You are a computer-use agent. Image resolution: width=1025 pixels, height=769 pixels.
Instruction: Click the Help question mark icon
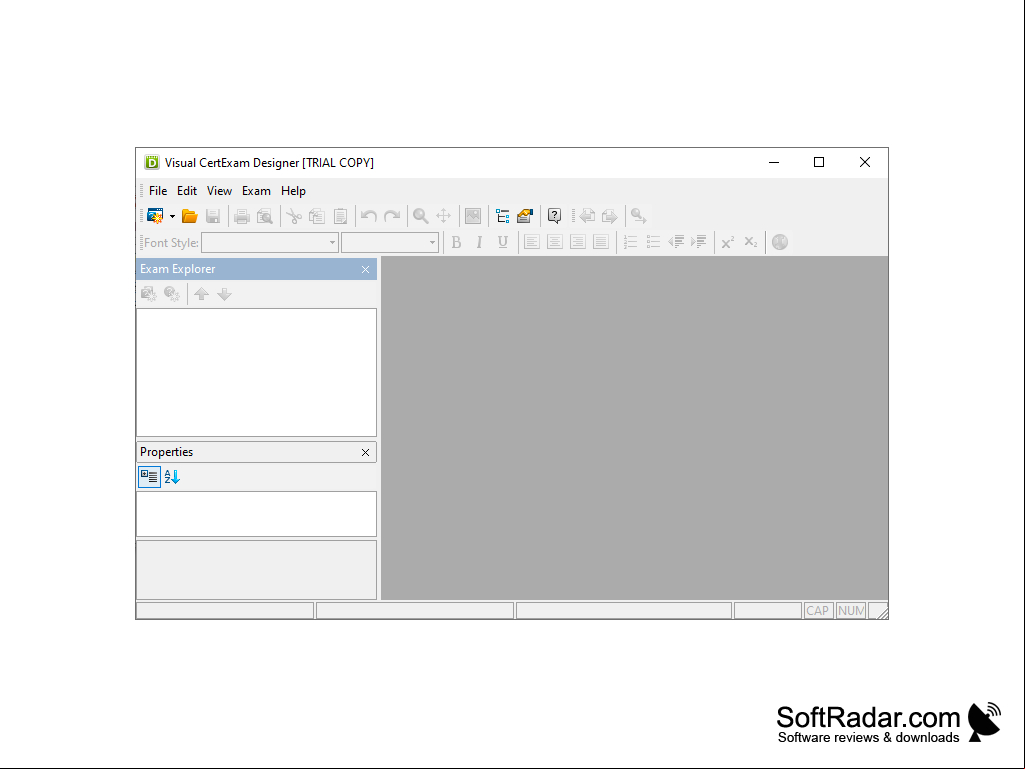554,216
